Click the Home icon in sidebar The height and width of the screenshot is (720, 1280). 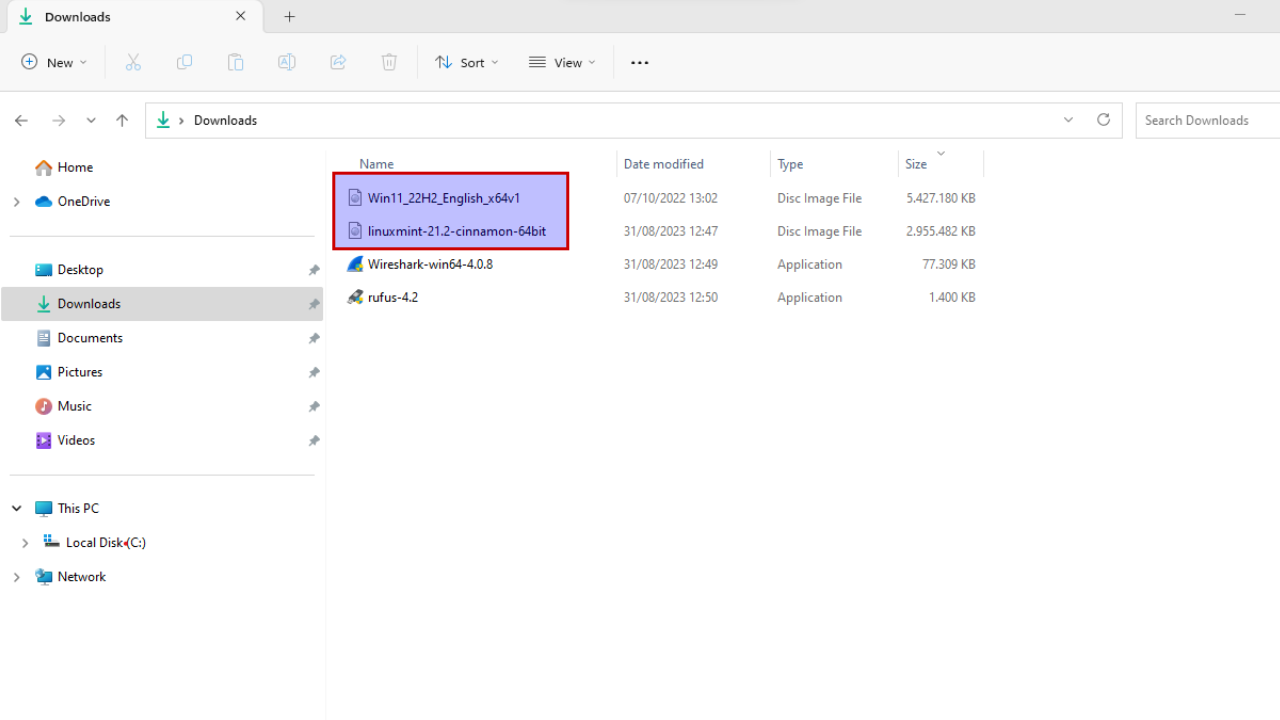pos(43,167)
